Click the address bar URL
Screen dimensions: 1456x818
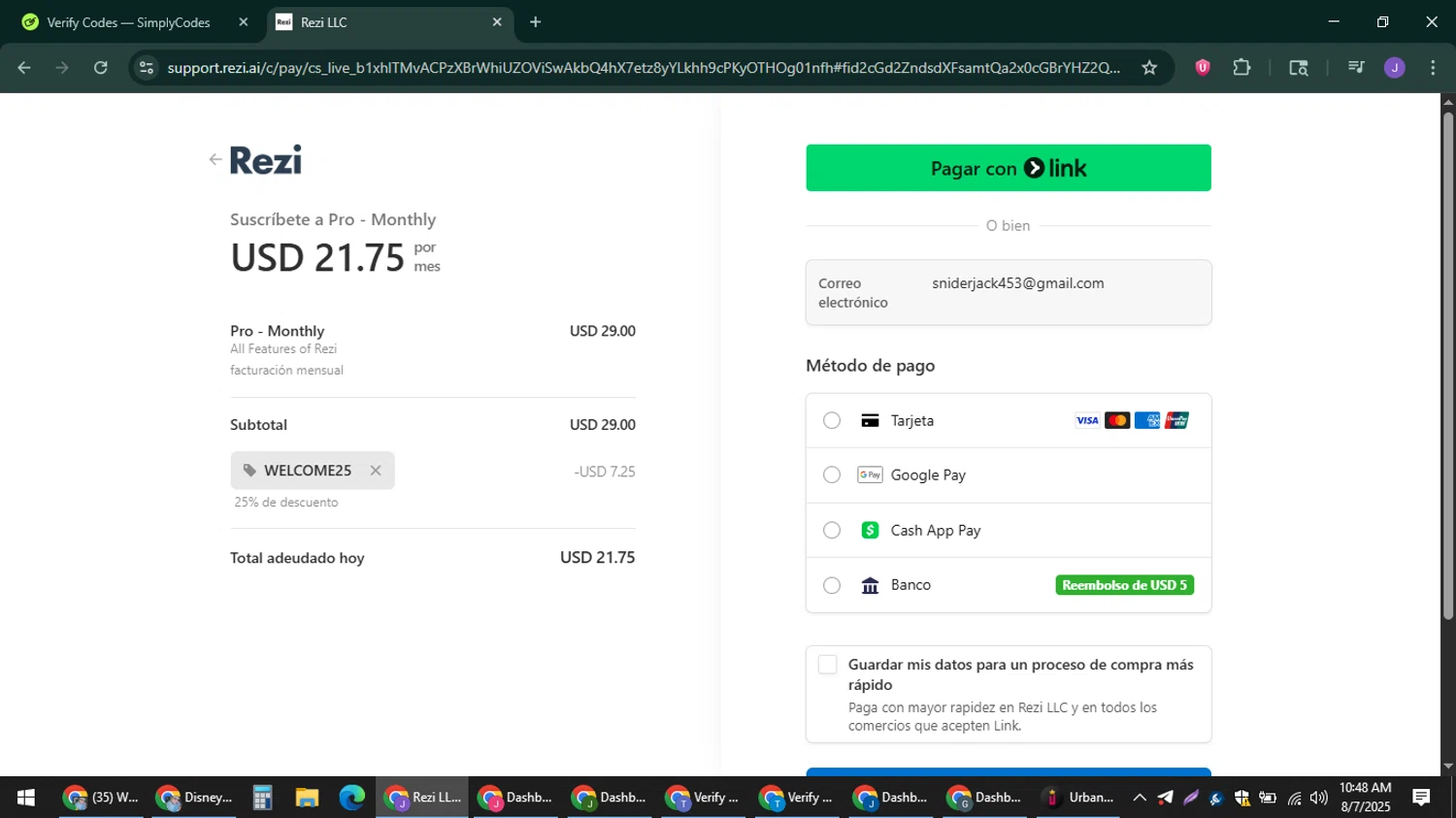[x=643, y=68]
